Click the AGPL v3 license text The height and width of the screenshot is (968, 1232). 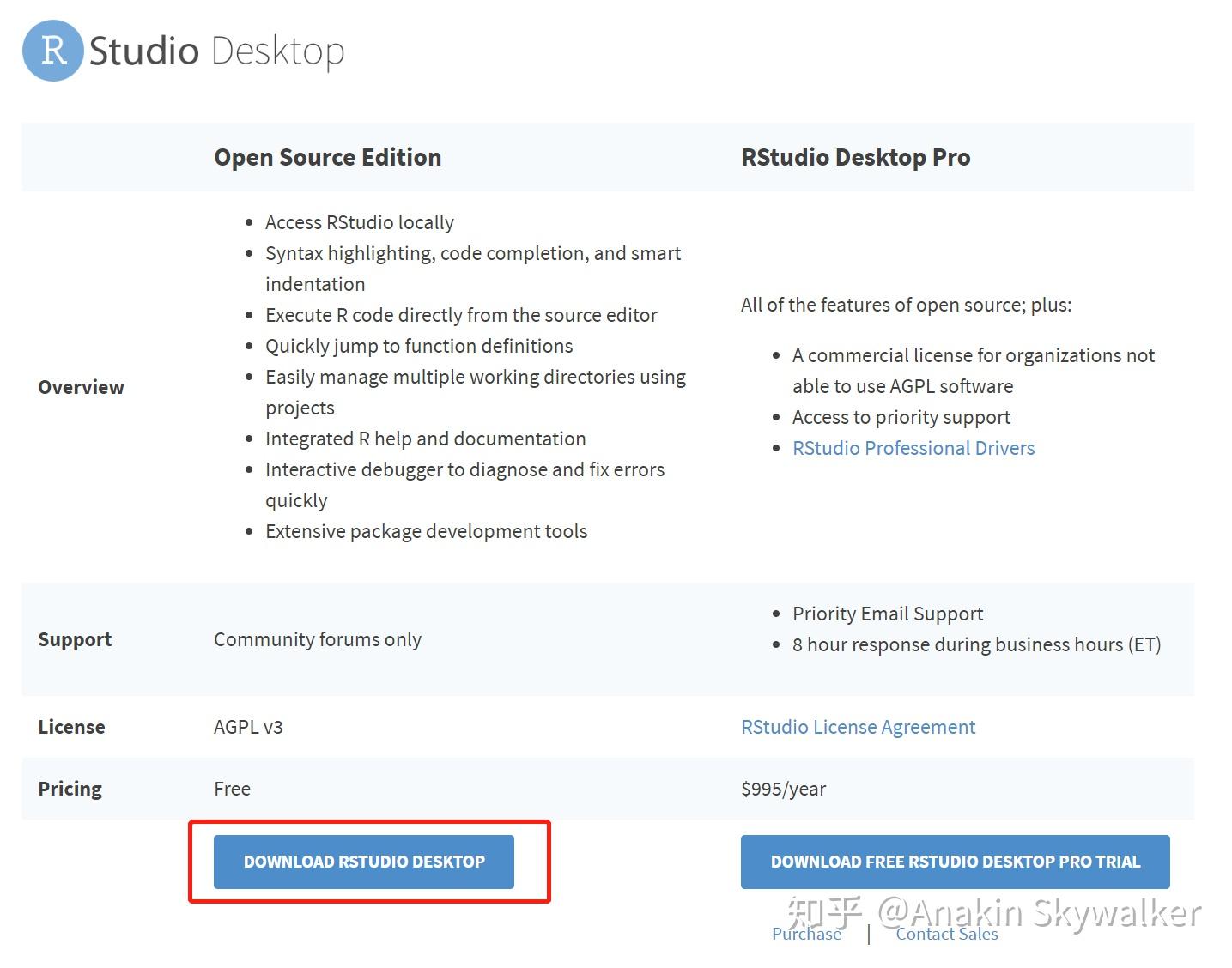[248, 727]
